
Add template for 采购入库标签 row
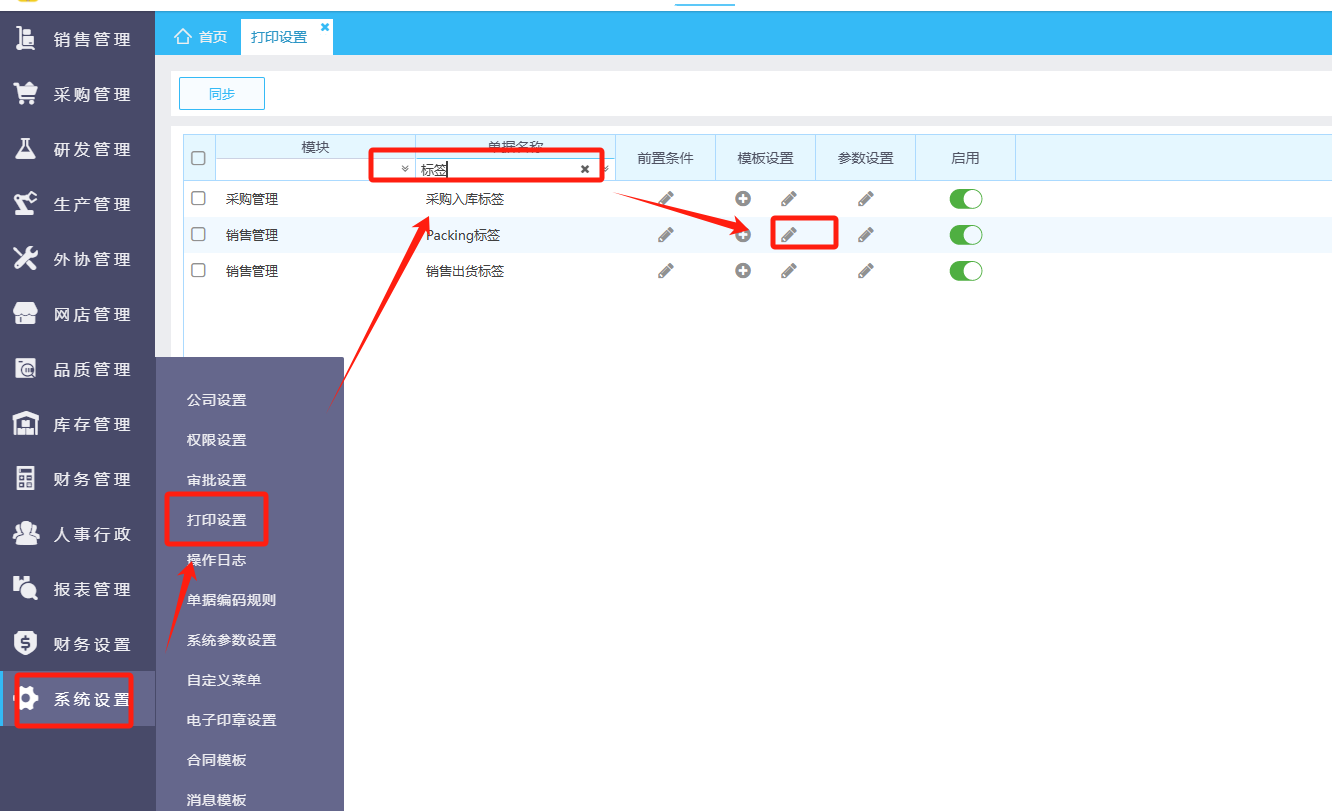click(x=743, y=199)
